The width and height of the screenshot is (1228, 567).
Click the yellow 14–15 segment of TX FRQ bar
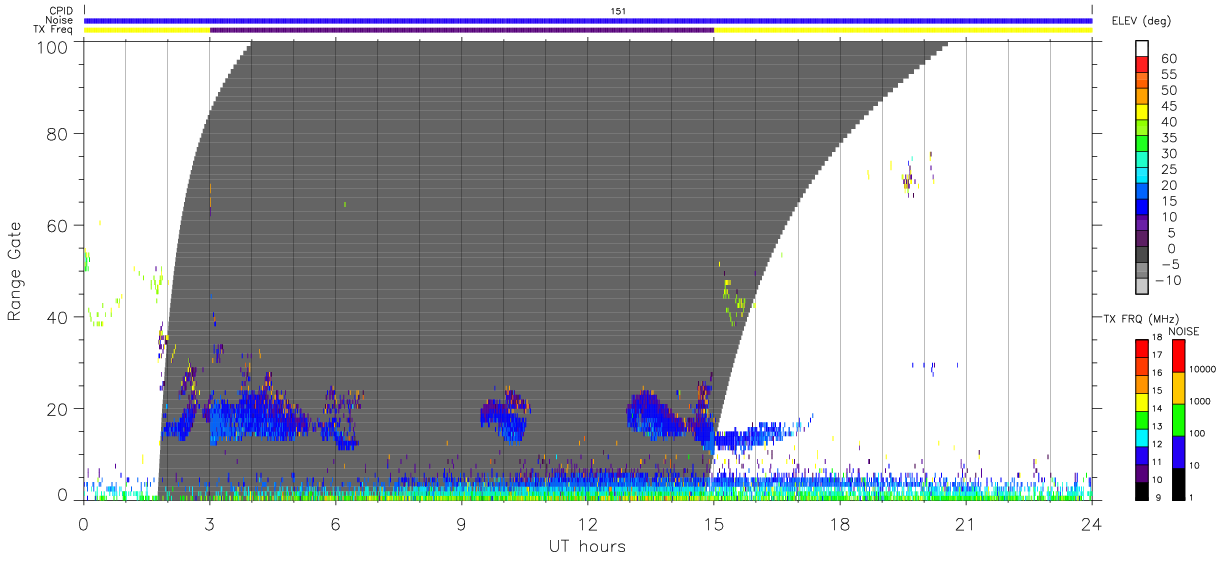(1142, 401)
